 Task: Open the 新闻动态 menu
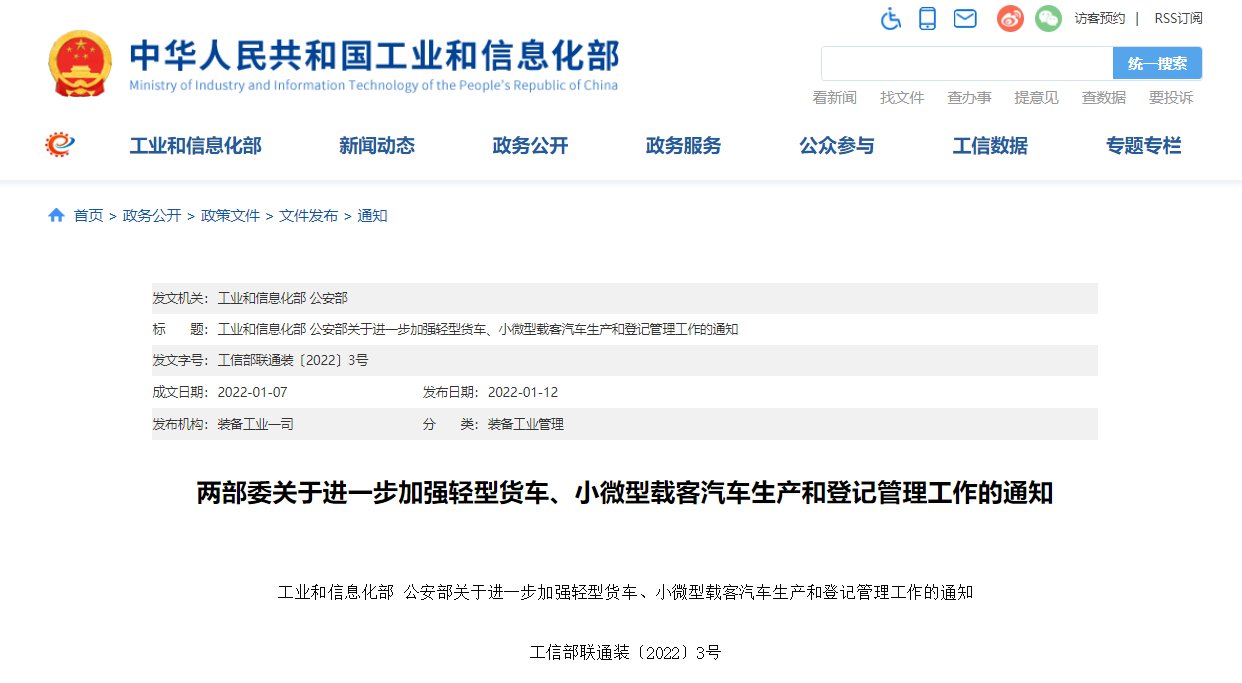click(x=377, y=145)
